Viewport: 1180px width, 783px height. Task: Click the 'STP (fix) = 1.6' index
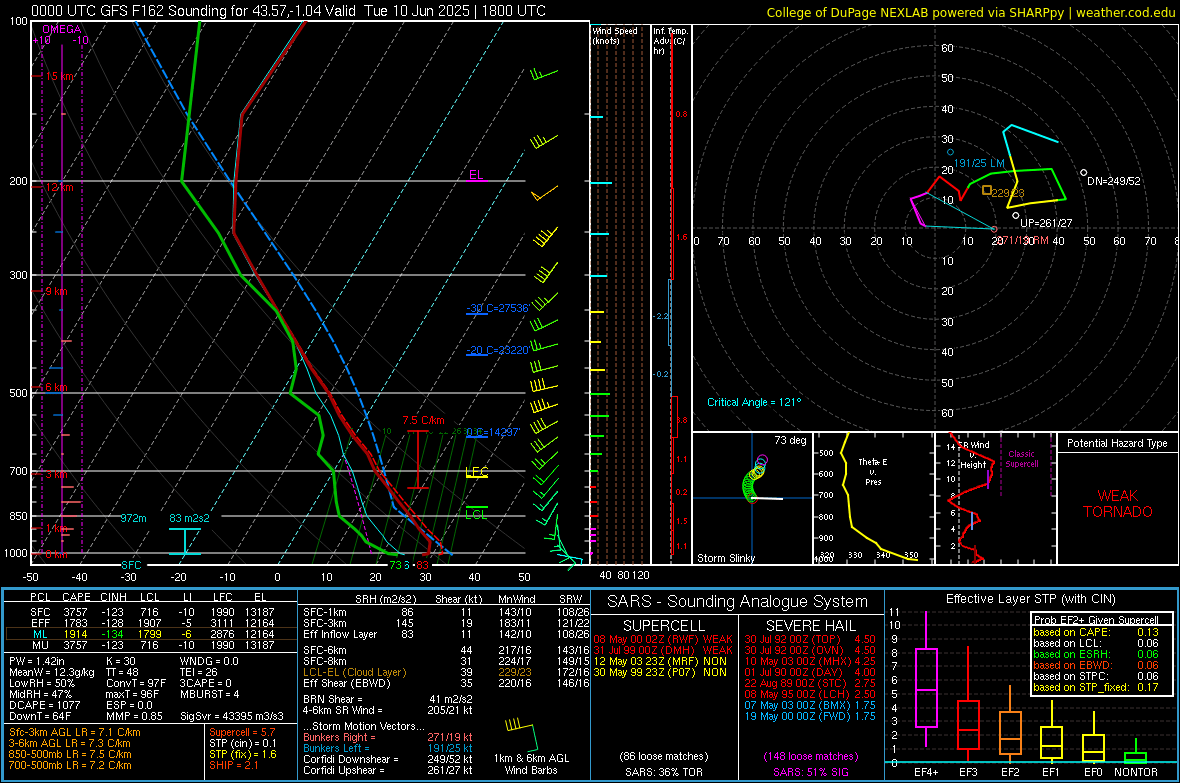[243, 754]
